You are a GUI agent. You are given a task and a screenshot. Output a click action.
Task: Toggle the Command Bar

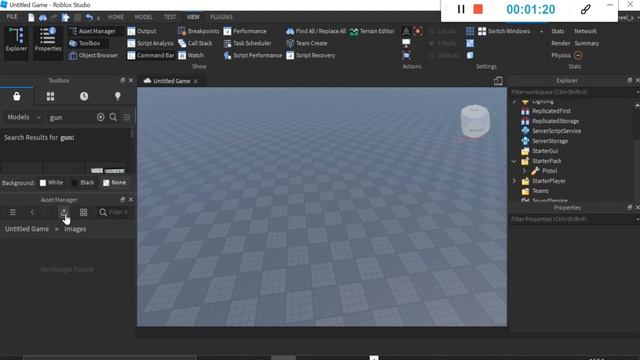[151, 56]
